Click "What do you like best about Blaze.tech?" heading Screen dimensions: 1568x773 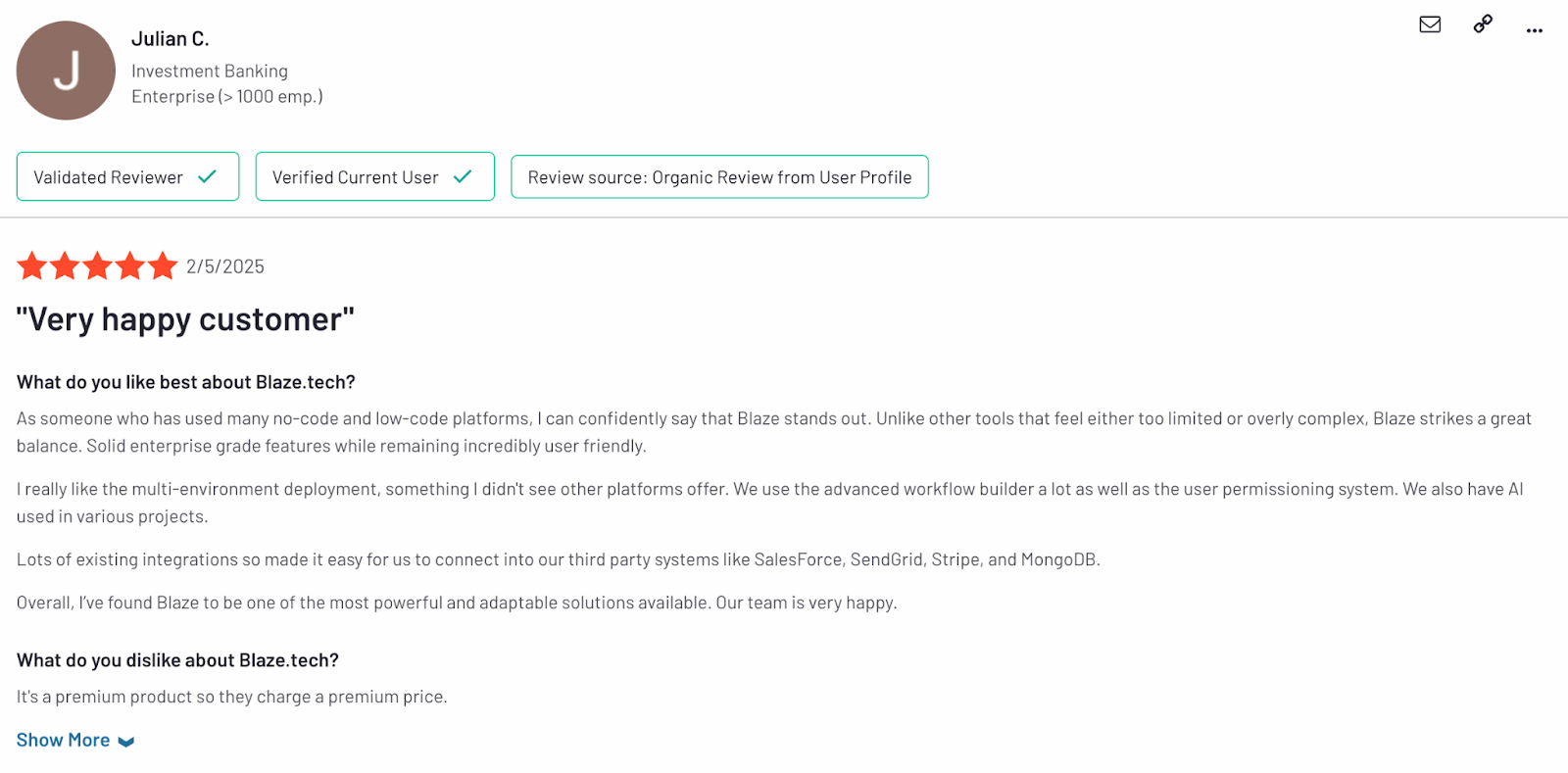(186, 382)
